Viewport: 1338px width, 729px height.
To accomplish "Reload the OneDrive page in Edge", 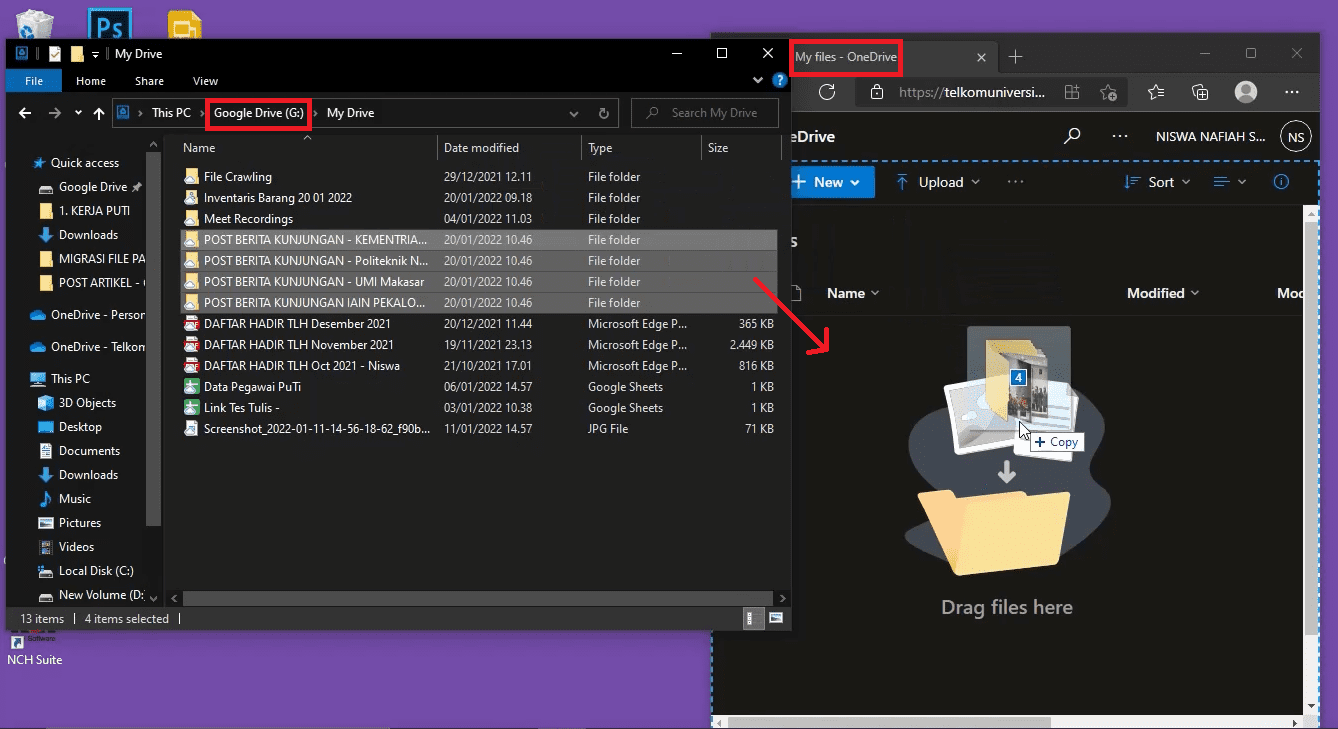I will click(827, 92).
